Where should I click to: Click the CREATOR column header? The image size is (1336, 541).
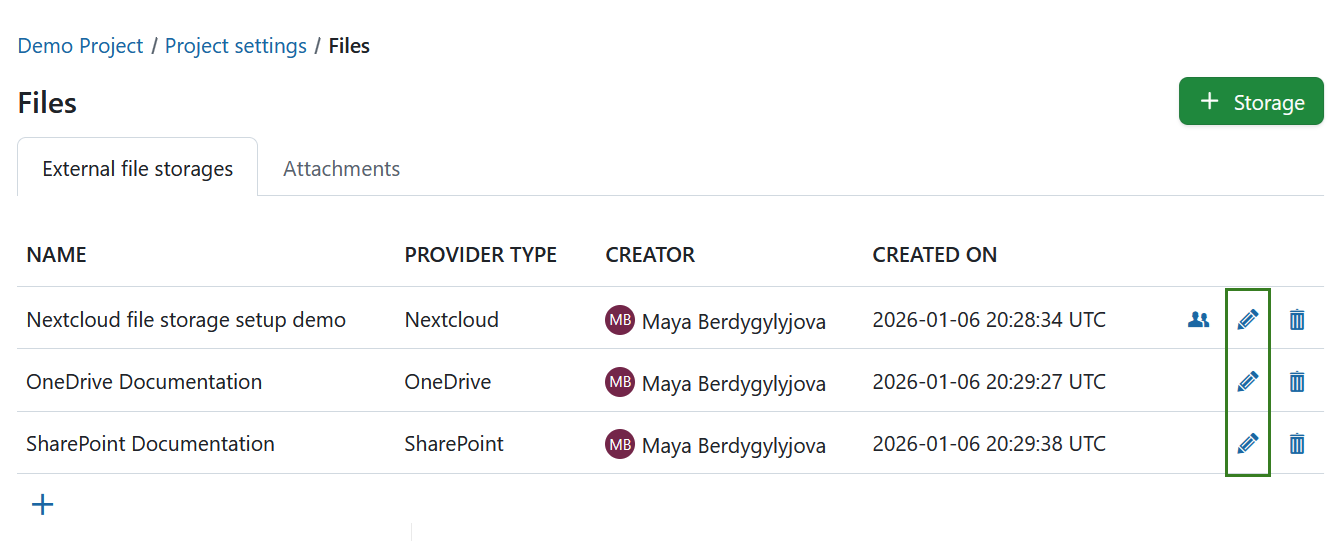649,255
